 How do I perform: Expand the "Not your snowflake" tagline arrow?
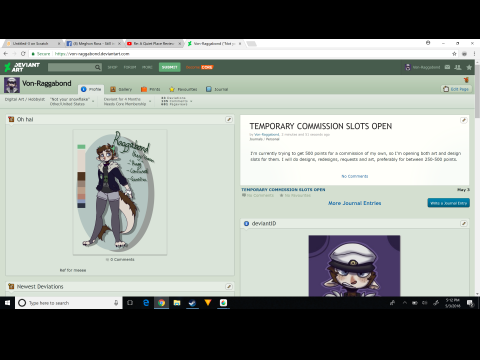pos(93,101)
